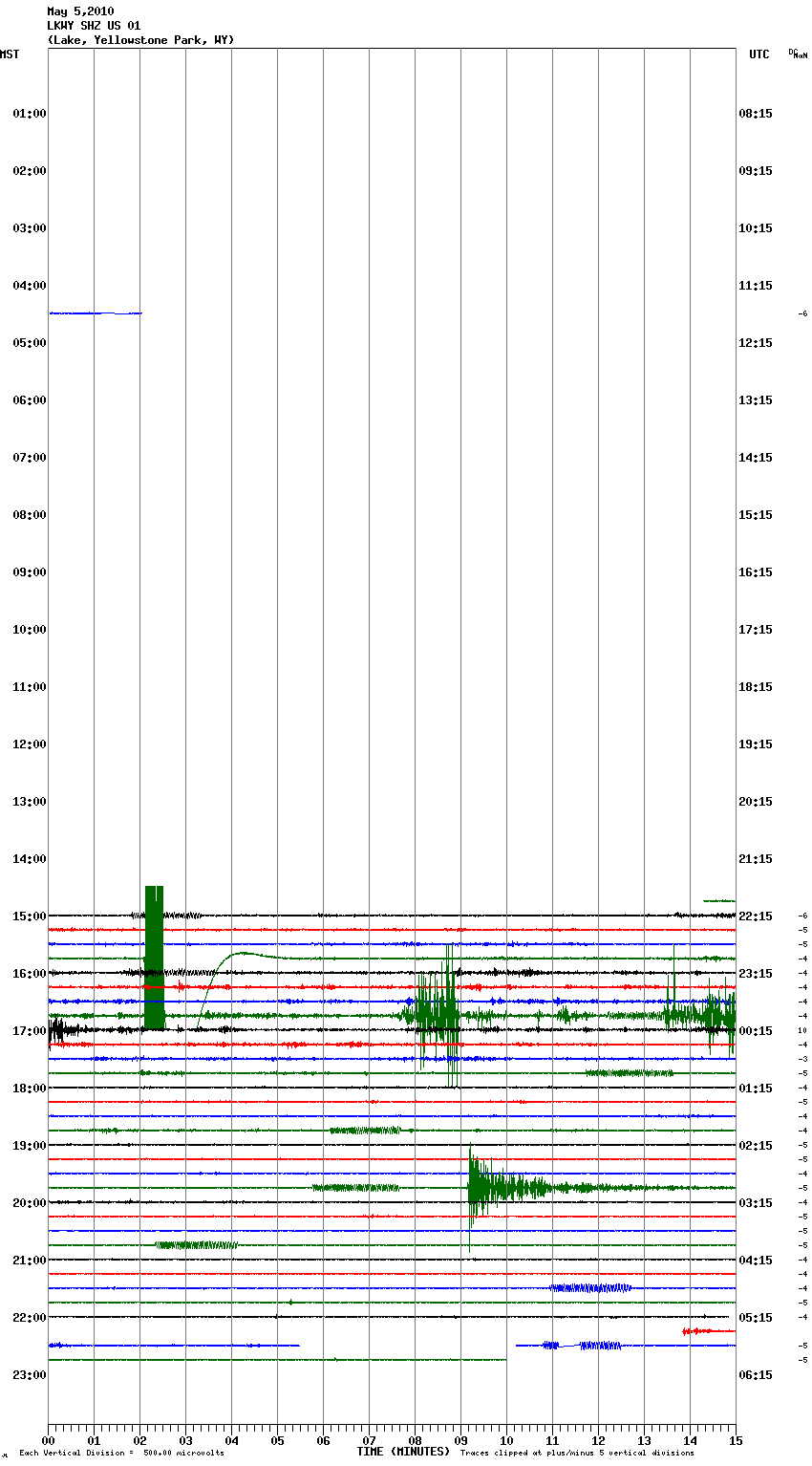This screenshot has height=1466, width=812.
Task: Select the 01:00 MST time label
Action: (30, 114)
